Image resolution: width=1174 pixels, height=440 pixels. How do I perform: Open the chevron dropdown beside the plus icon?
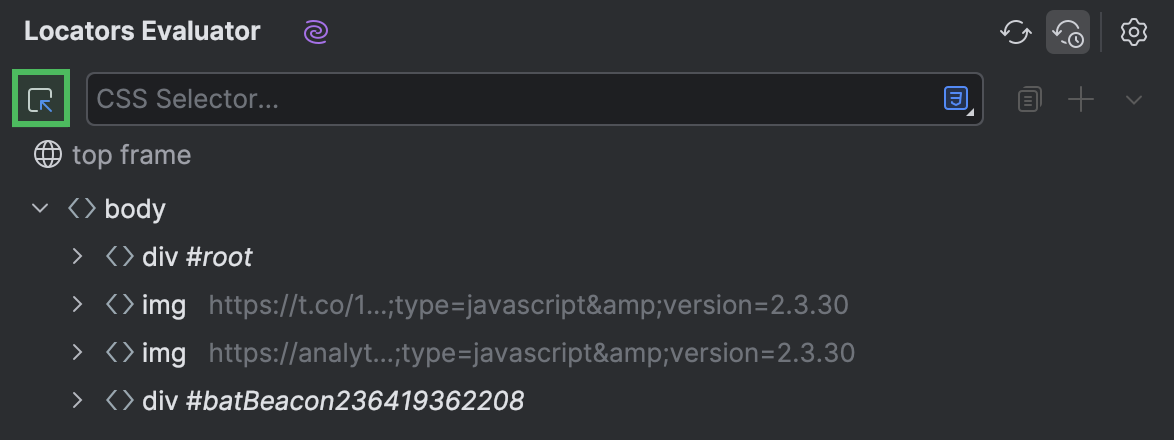point(1134,99)
